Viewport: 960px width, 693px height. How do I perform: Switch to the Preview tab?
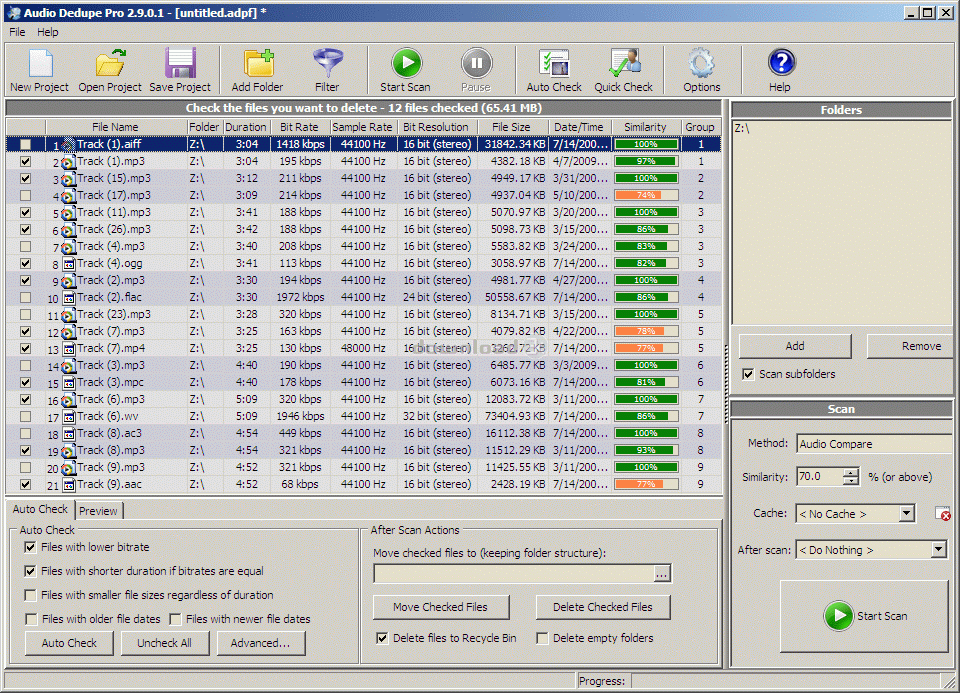tap(98, 511)
